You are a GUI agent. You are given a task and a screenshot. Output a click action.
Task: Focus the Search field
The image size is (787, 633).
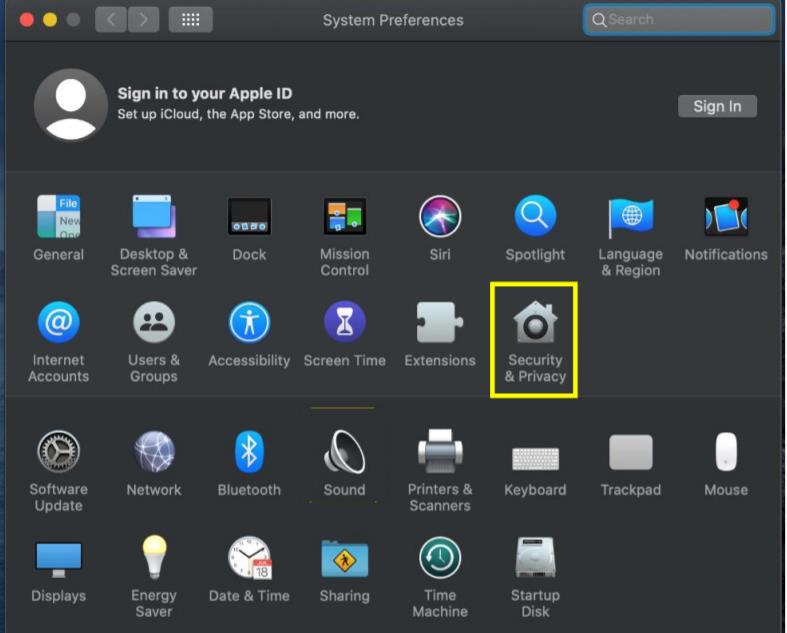[x=679, y=20]
